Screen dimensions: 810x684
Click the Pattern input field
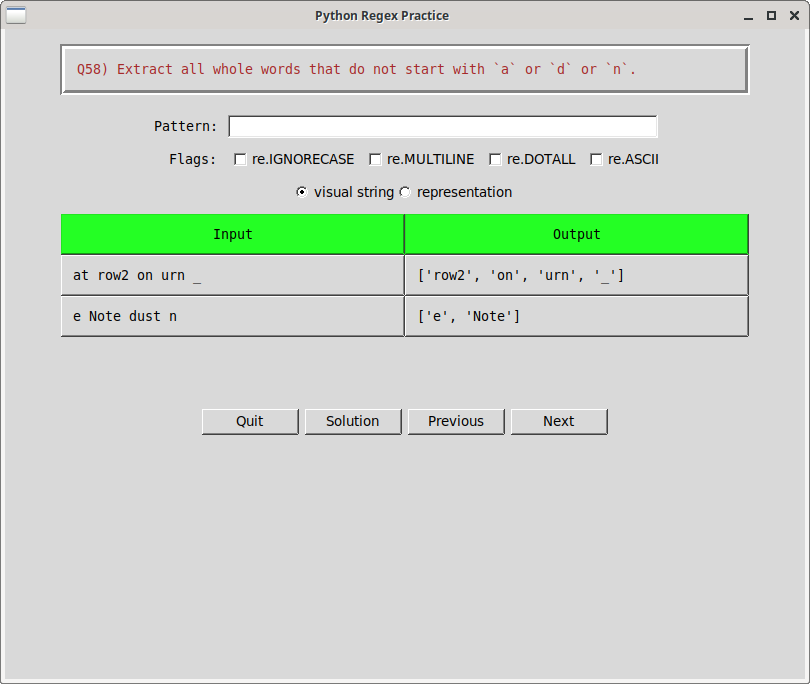point(443,127)
